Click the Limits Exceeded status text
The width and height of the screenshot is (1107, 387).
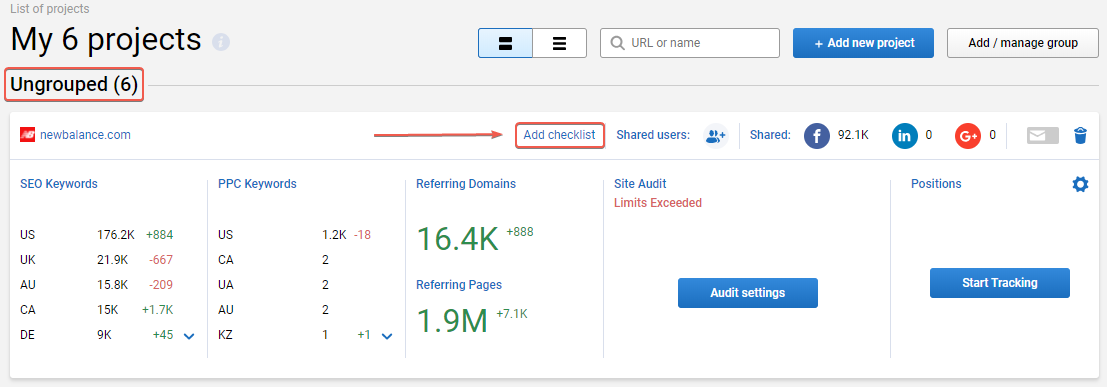[x=657, y=203]
